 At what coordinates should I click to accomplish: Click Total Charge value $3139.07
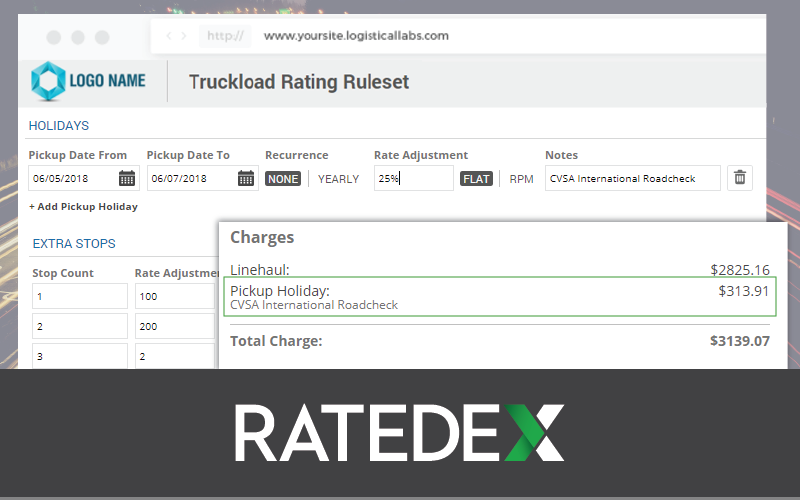click(x=740, y=341)
